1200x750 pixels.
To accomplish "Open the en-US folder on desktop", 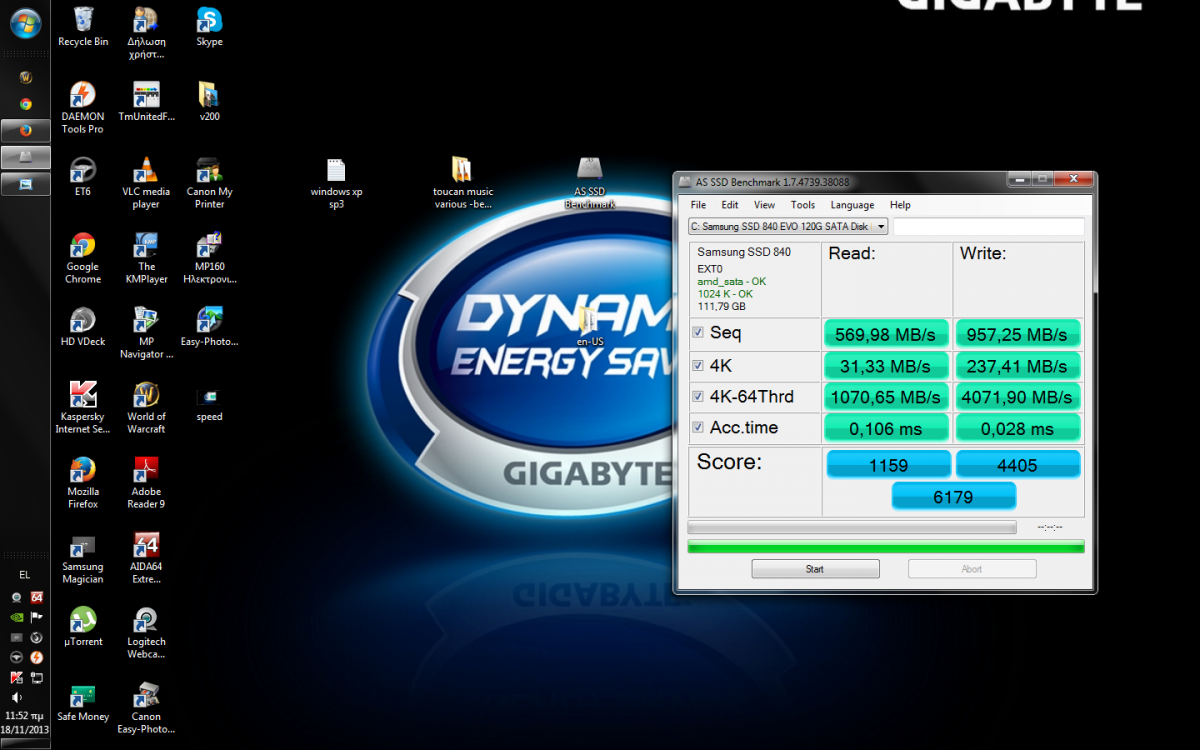I will tap(589, 327).
